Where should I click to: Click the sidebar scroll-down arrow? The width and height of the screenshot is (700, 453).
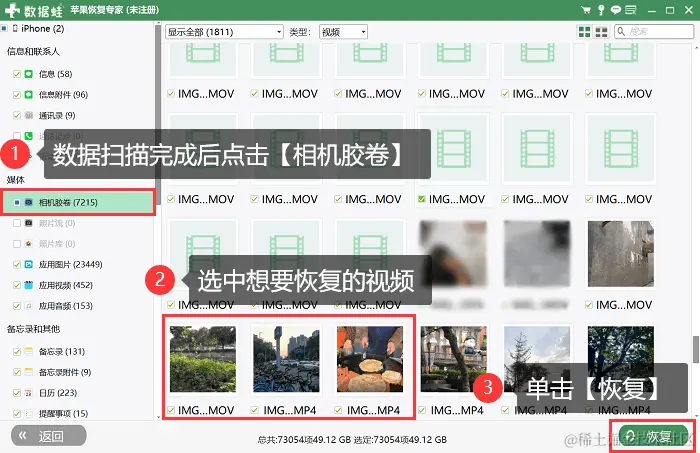point(158,417)
